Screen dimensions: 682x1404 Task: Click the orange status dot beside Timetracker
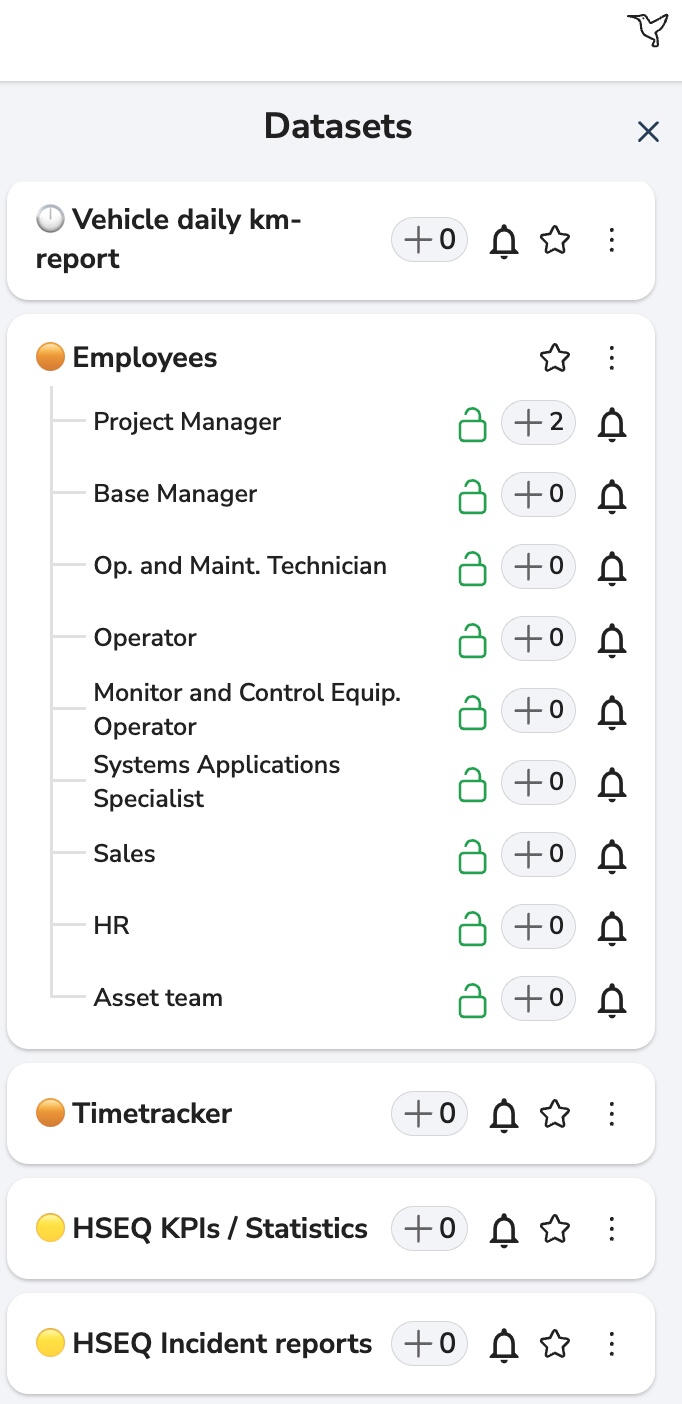pyautogui.click(x=50, y=1113)
